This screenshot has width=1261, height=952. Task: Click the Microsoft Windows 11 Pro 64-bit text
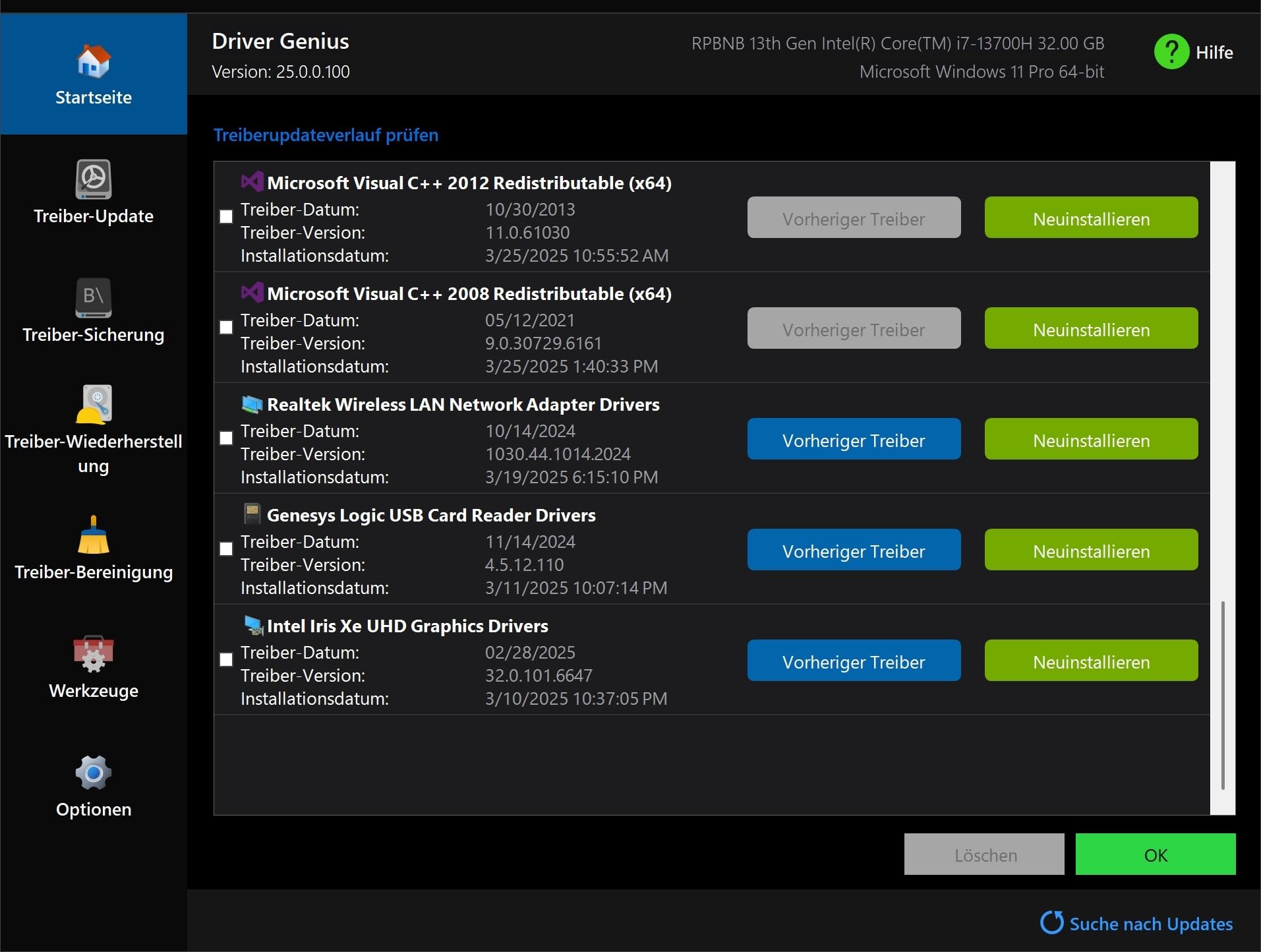tap(982, 71)
